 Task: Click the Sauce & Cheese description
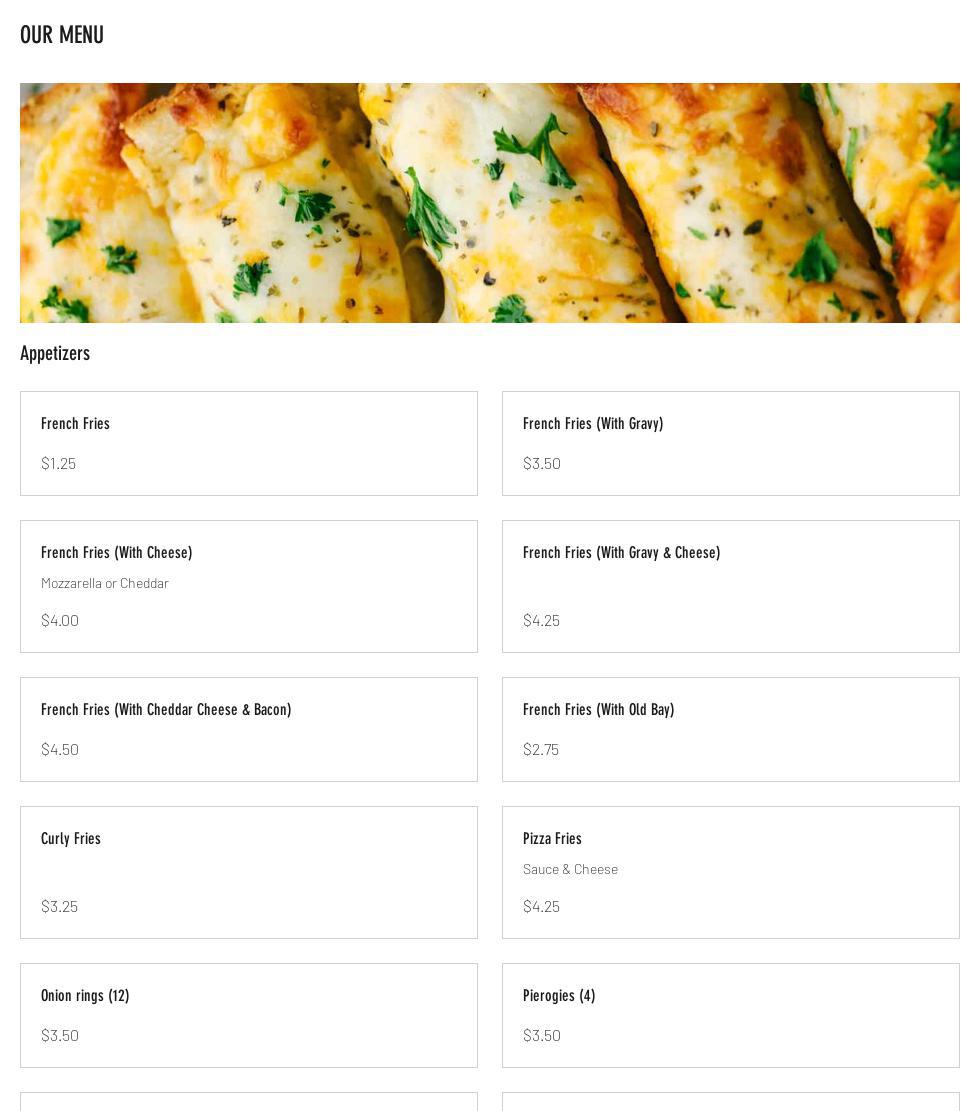click(x=570, y=869)
